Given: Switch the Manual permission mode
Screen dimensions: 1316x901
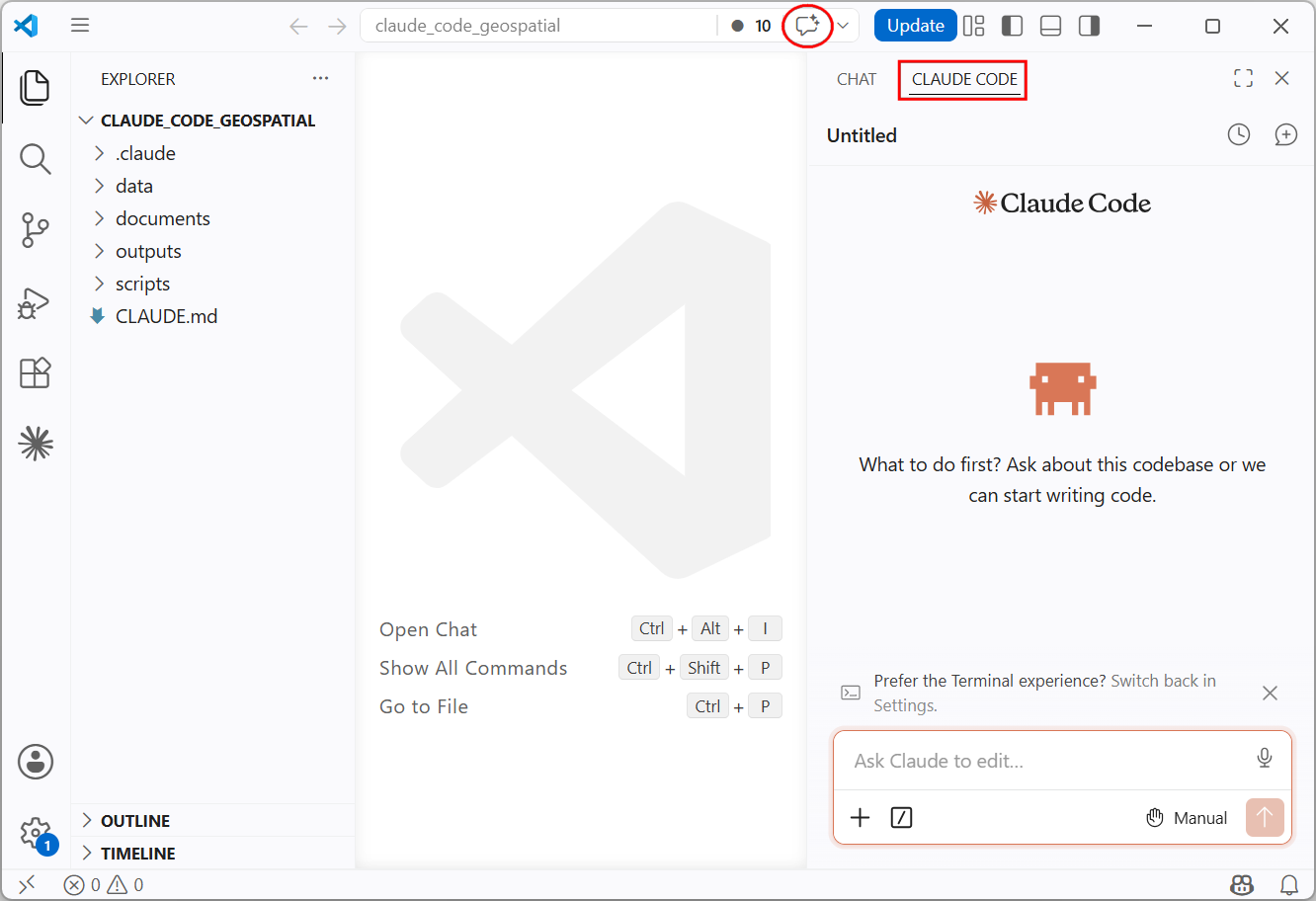Looking at the screenshot, I should pyautogui.click(x=1187, y=817).
